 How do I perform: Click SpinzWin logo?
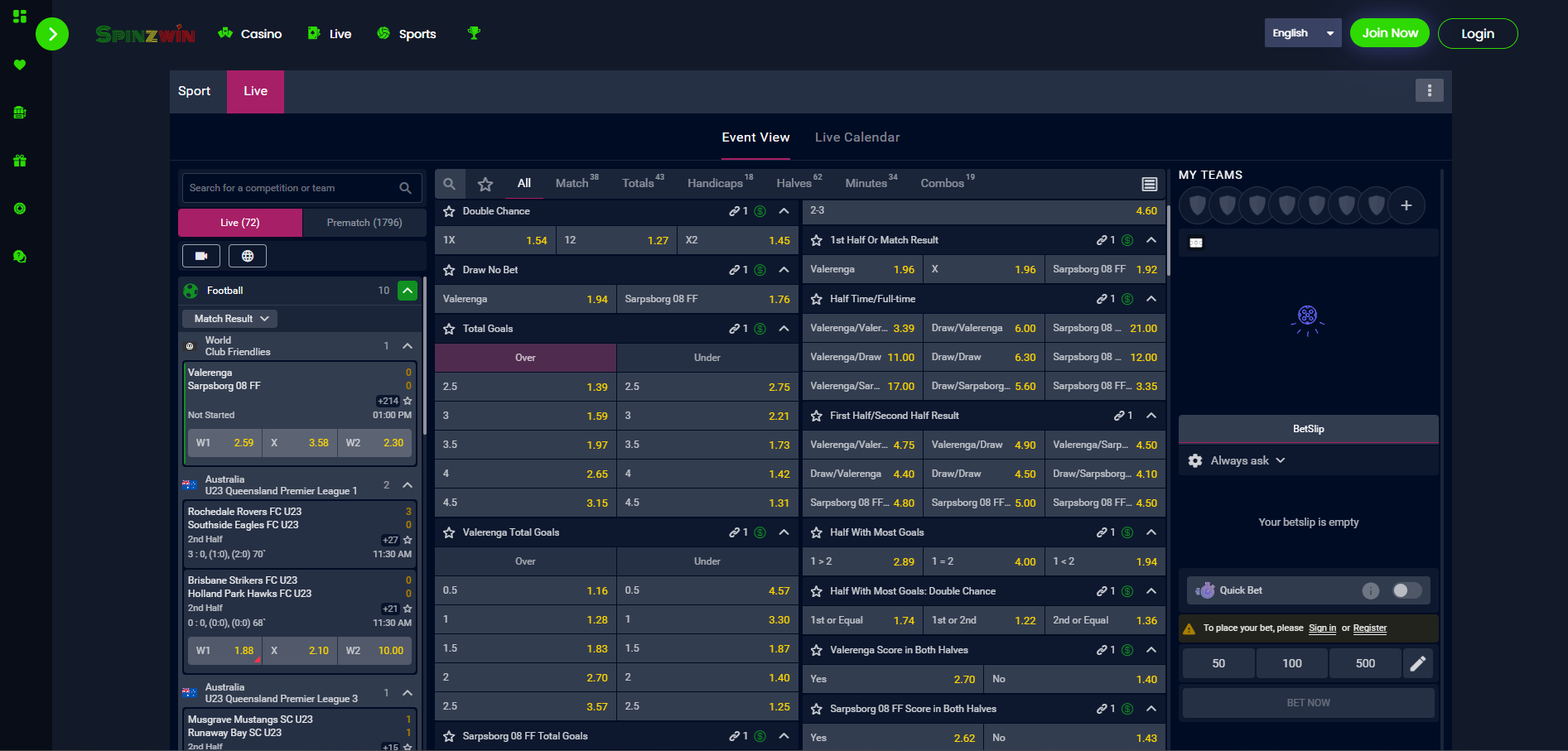click(145, 34)
